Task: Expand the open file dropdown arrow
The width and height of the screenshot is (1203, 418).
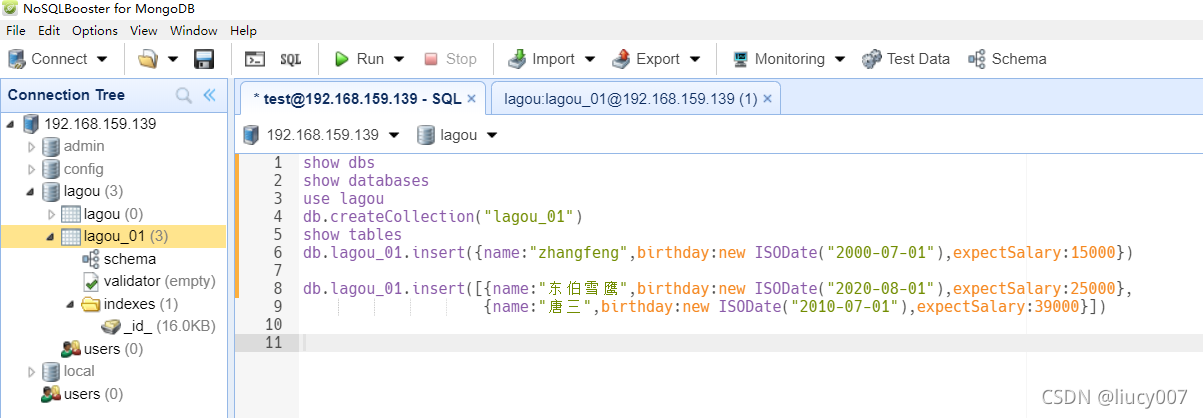Action: click(x=173, y=60)
